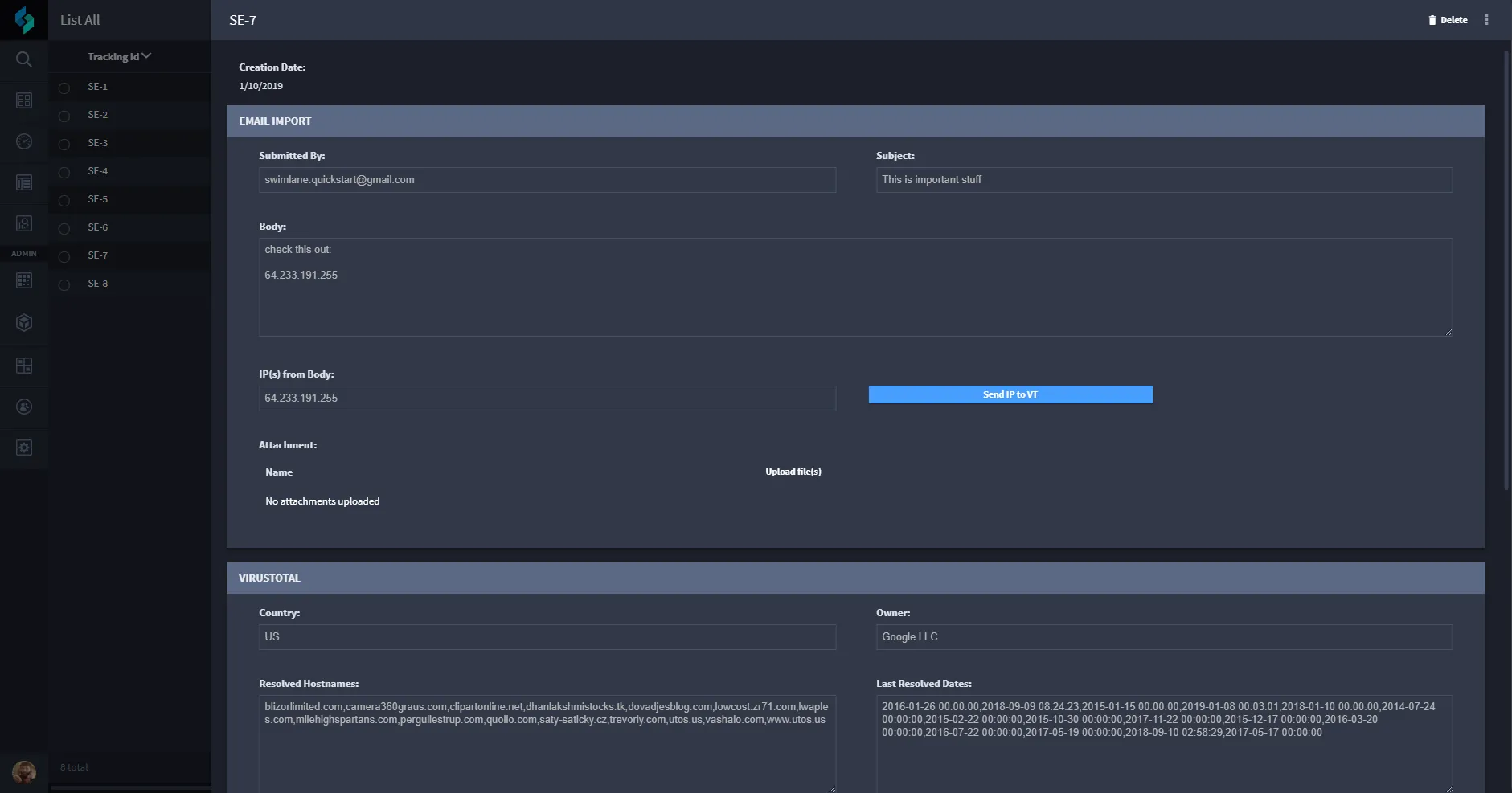This screenshot has width=1512, height=793.
Task: Click the Submitted By email field
Action: (x=547, y=180)
